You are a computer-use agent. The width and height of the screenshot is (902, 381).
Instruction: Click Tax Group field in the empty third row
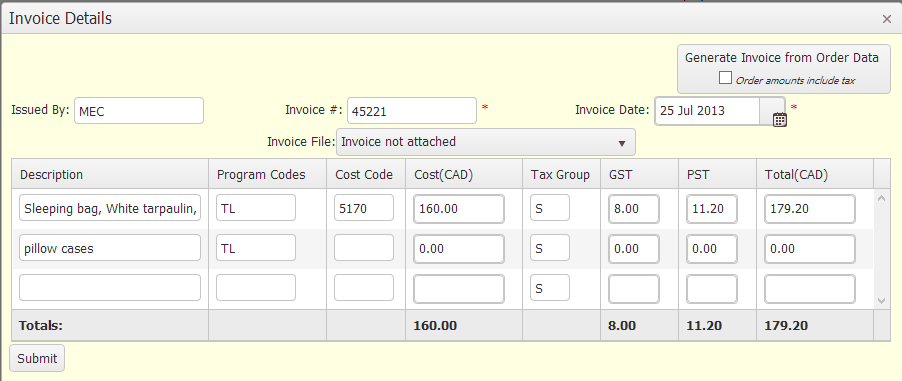click(550, 288)
